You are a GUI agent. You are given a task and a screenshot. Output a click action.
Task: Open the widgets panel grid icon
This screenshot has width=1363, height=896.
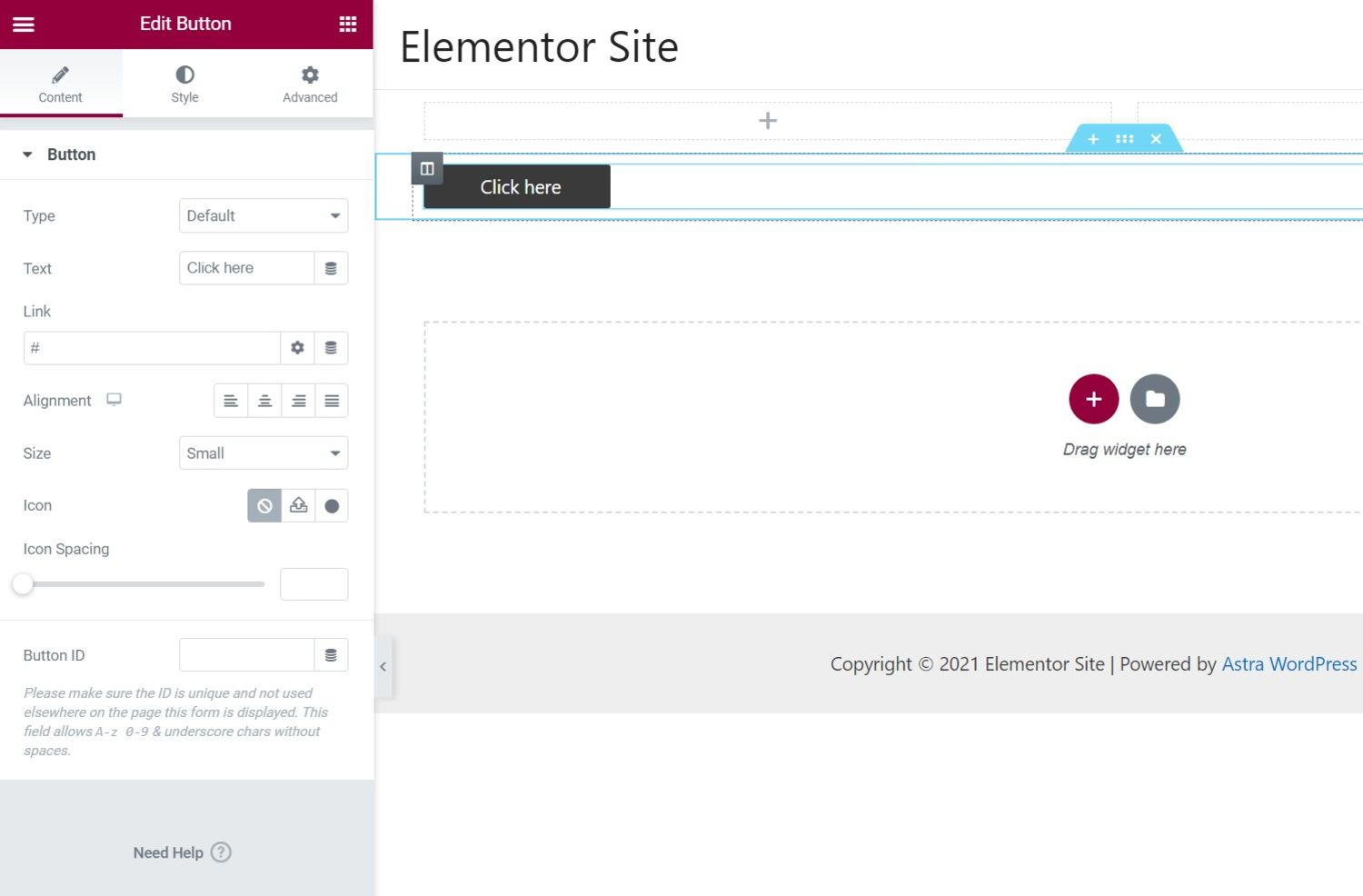(x=348, y=24)
